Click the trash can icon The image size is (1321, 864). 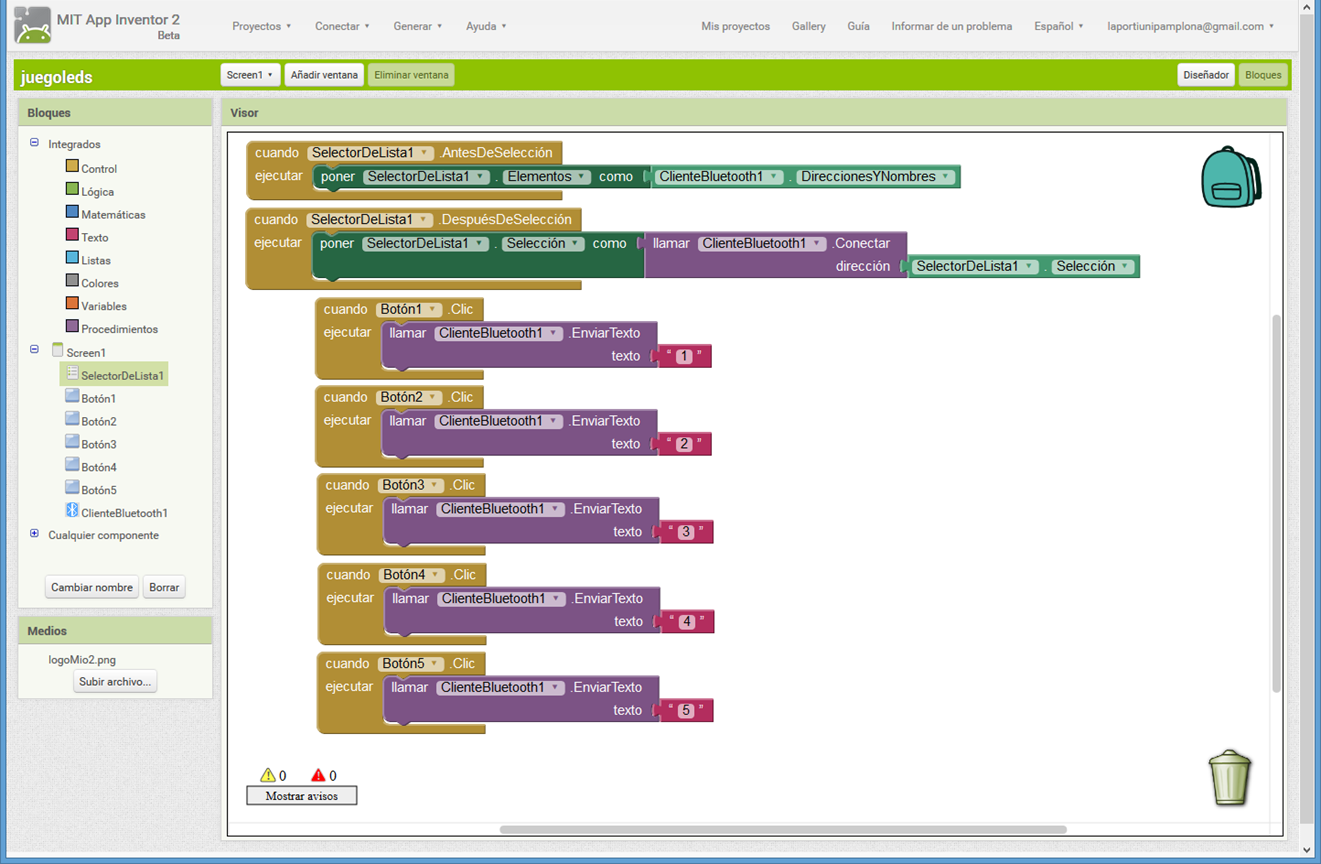pyautogui.click(x=1229, y=777)
